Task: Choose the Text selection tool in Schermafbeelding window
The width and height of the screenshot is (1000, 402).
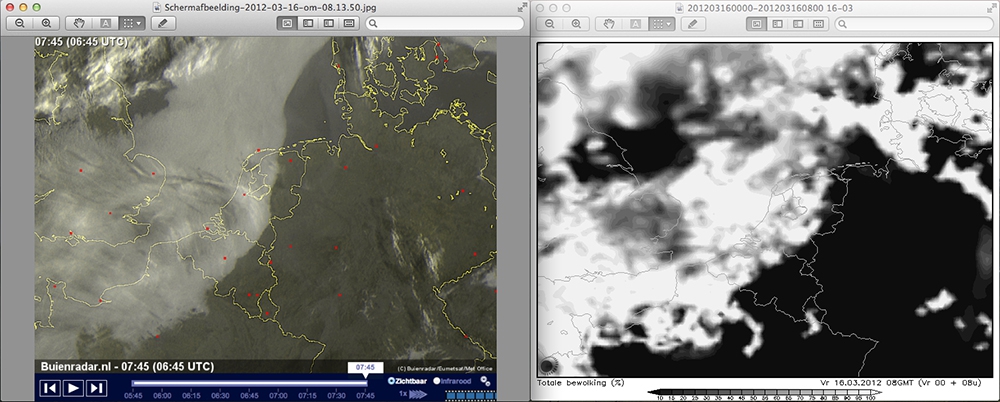Action: [105, 23]
